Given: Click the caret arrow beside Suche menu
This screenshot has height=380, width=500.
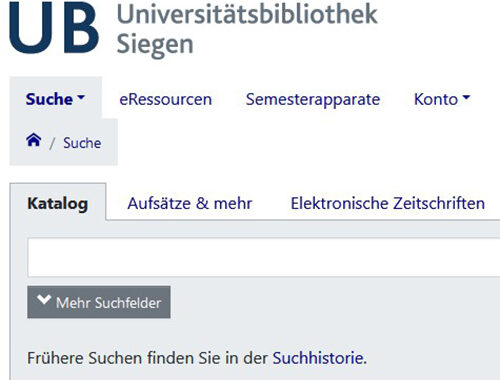Looking at the screenshot, I should coord(81,97).
